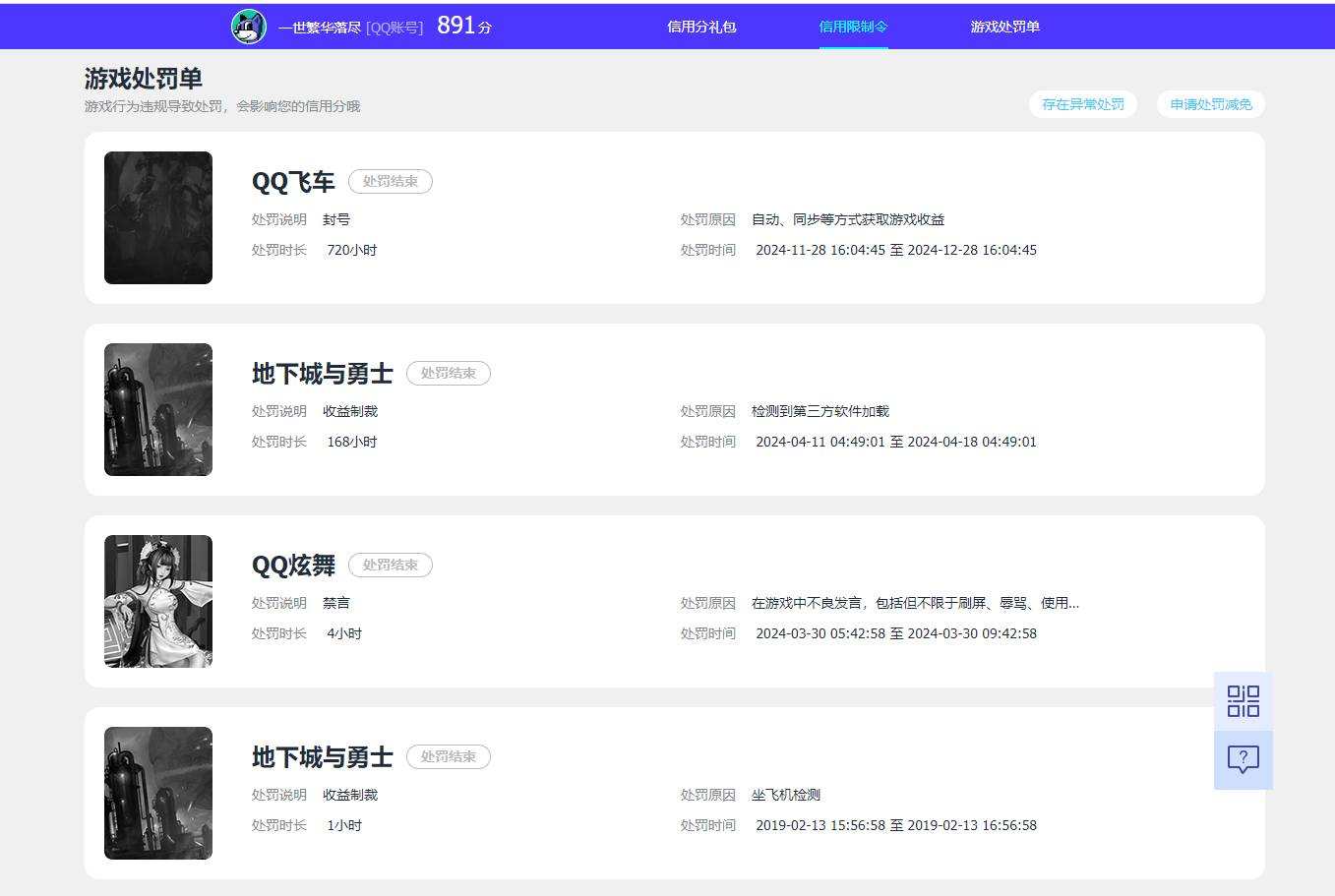Click time range starting 2024-04-11 04:49:01
The image size is (1335, 896).
click(896, 442)
